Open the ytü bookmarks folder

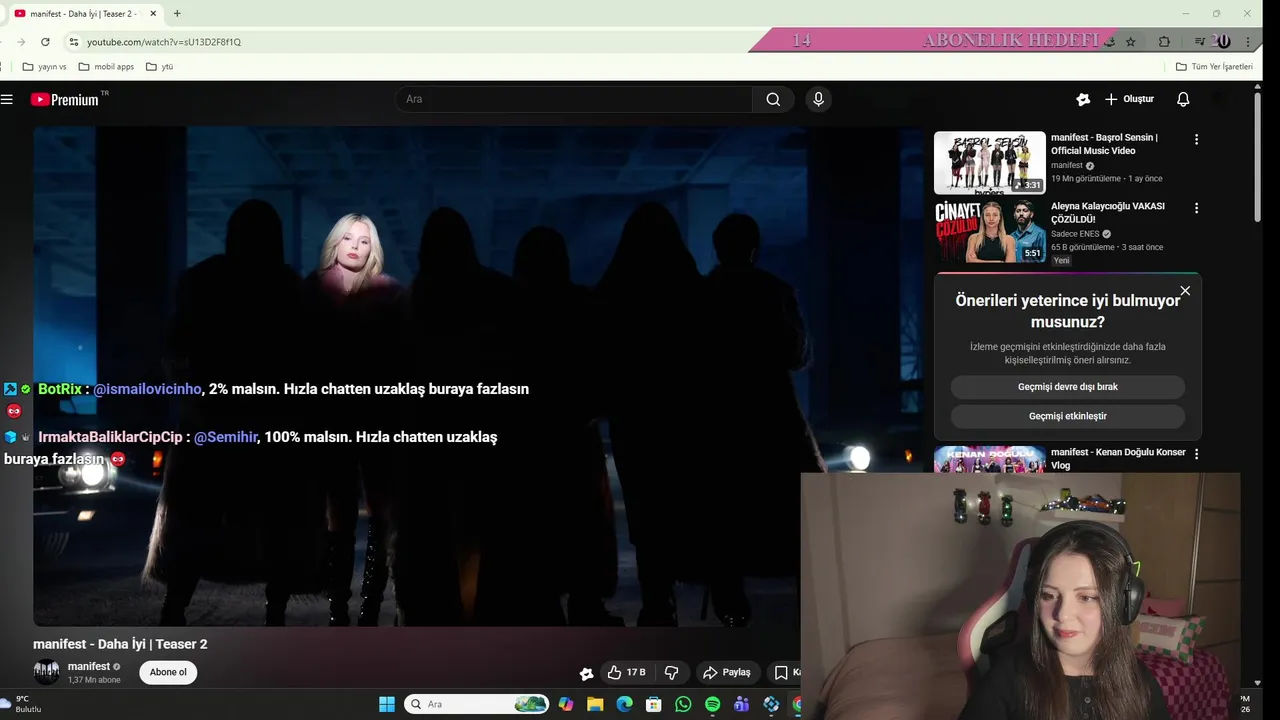click(x=159, y=67)
